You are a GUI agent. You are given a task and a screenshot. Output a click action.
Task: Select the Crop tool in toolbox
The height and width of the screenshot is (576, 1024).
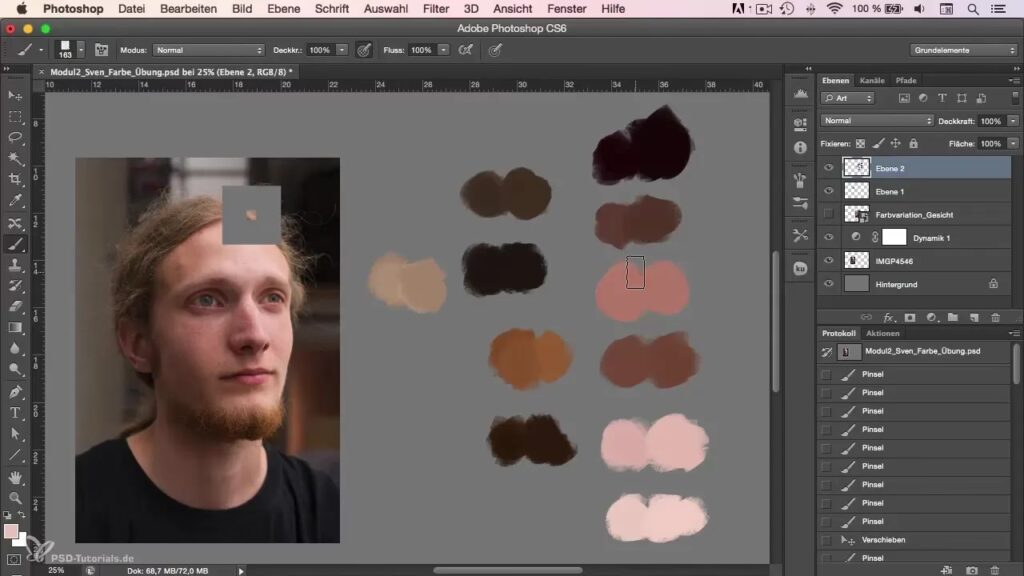click(x=15, y=179)
